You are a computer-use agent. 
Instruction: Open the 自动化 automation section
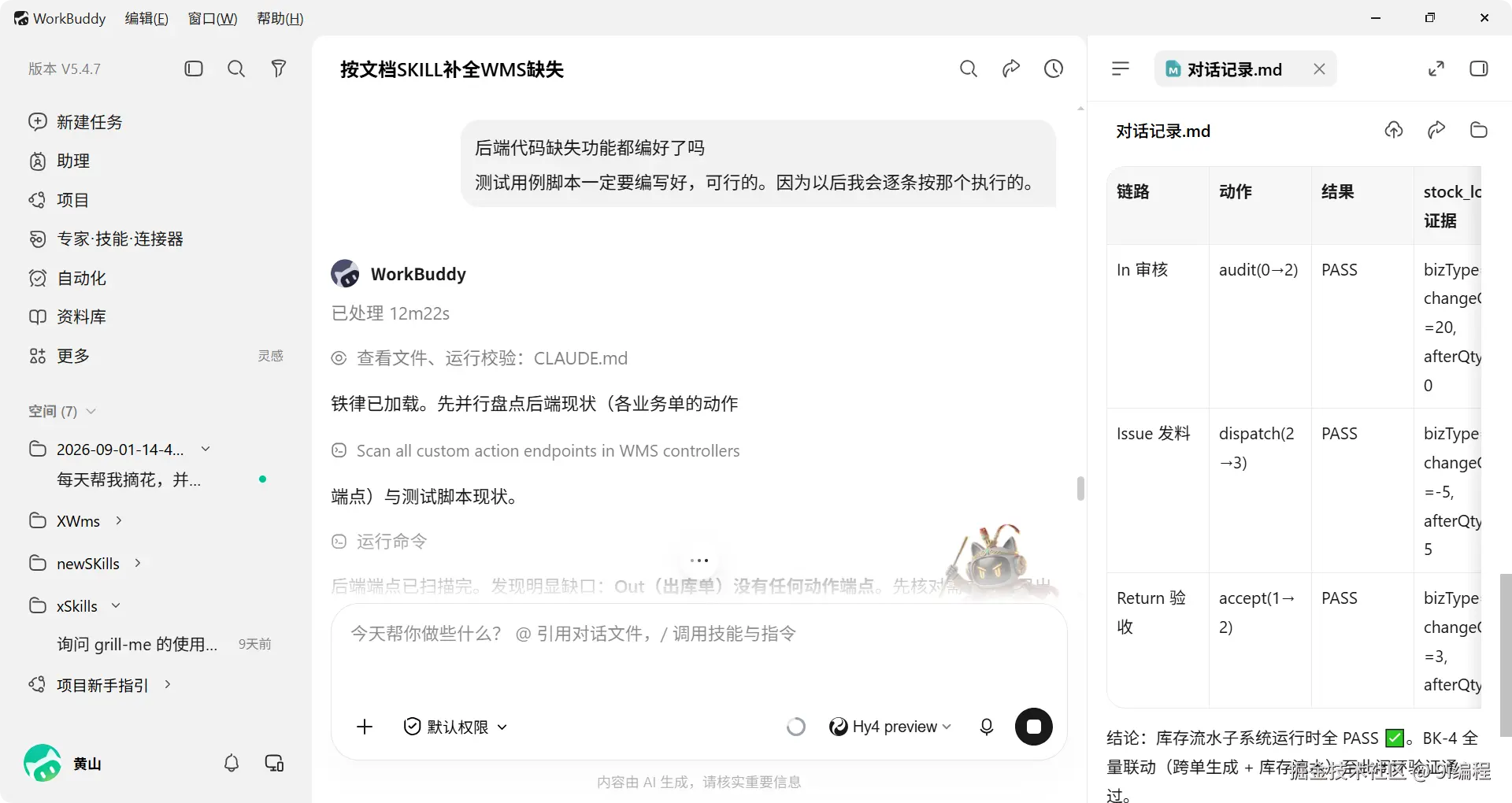click(68, 278)
